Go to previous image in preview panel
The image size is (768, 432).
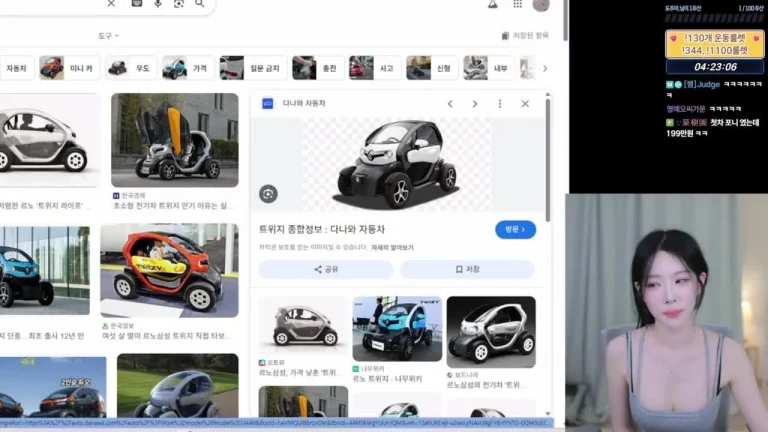[x=450, y=104]
